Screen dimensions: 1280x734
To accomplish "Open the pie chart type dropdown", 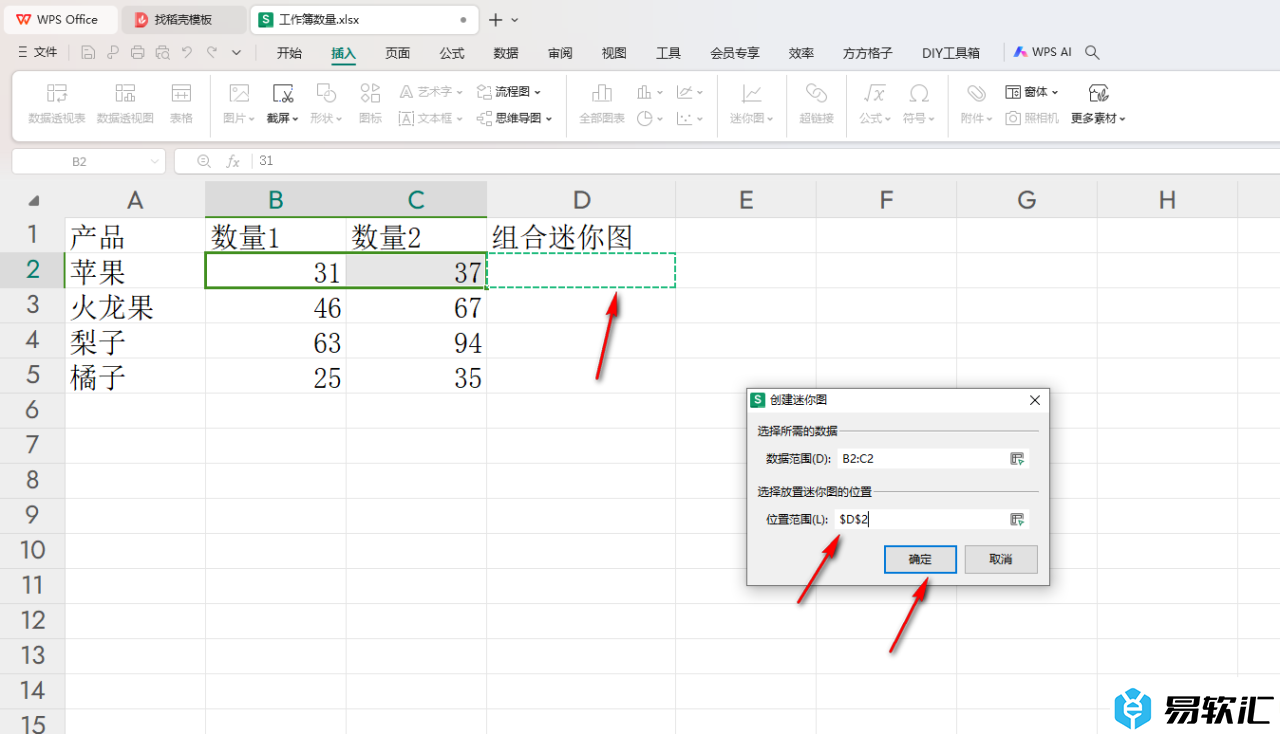I will click(x=660, y=118).
